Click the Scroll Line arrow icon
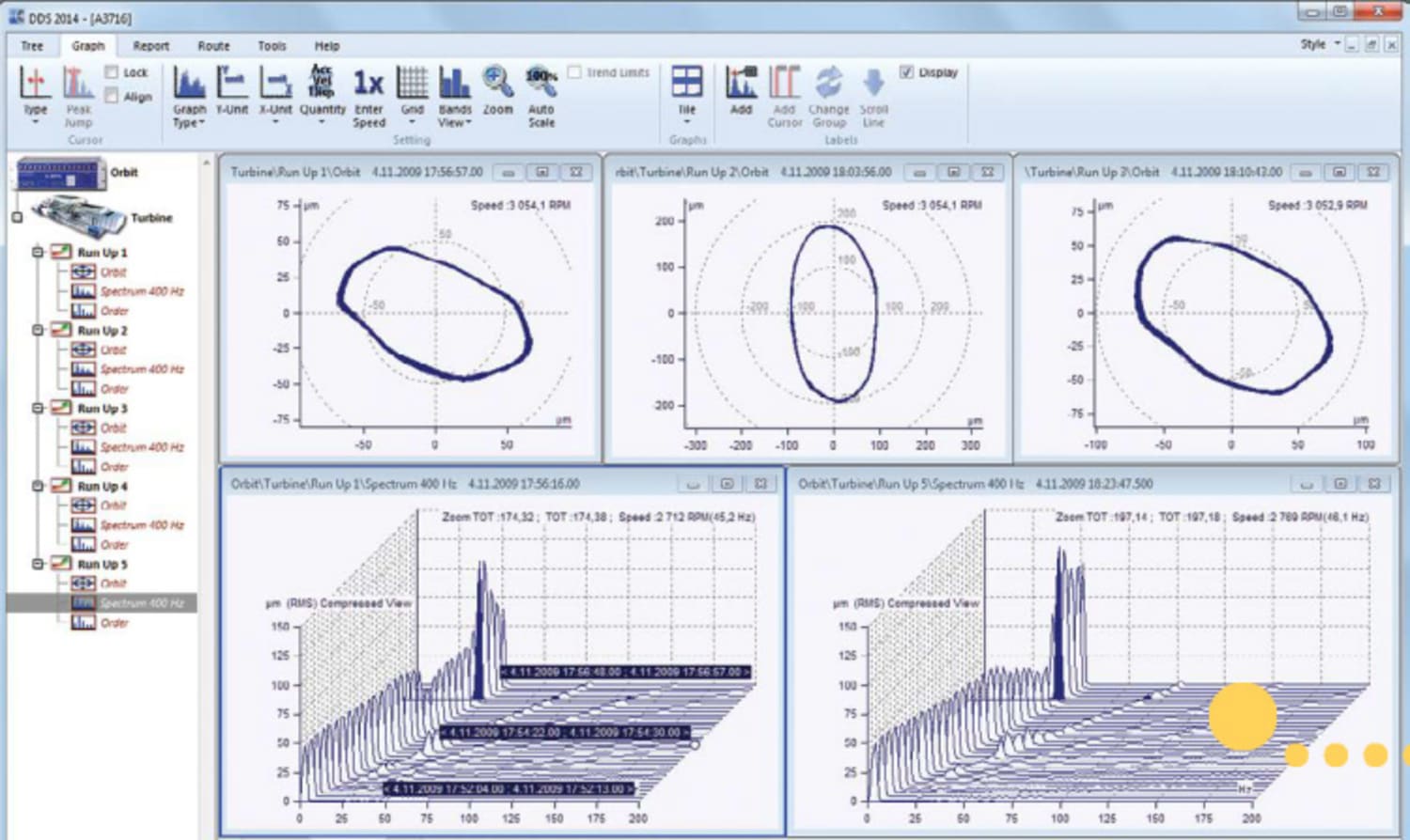The height and width of the screenshot is (840, 1410). point(873,83)
